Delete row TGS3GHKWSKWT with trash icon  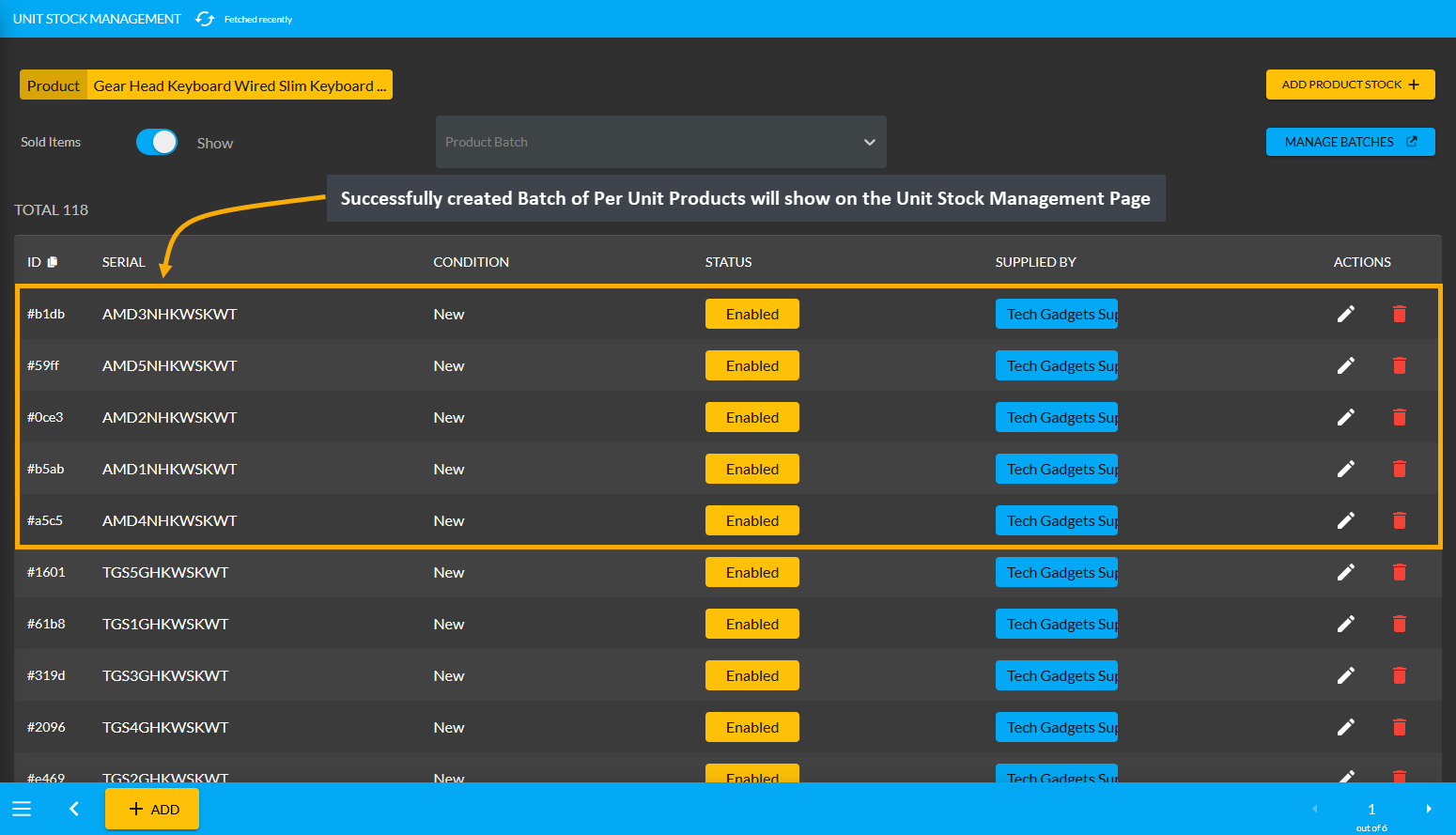coord(1400,675)
